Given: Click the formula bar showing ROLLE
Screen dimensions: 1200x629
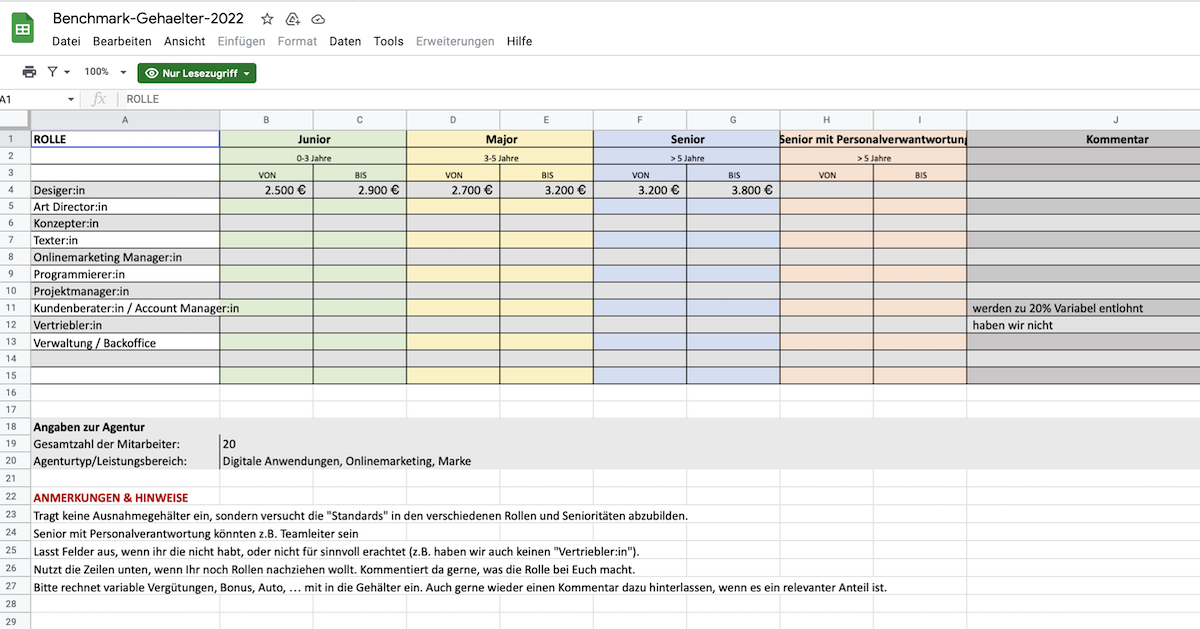Looking at the screenshot, I should click(660, 99).
